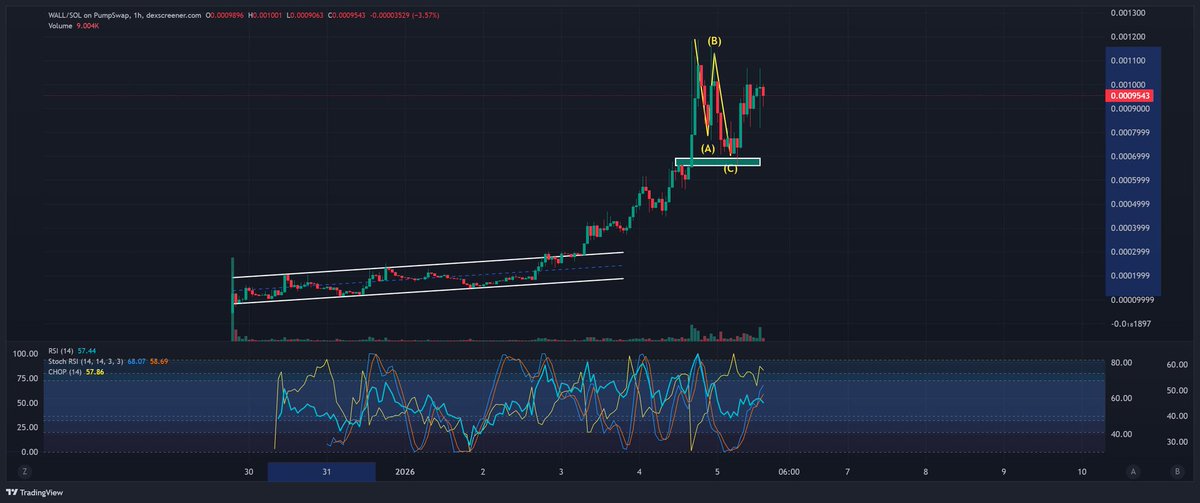Click the 2026 label on the time axis
1200x503 pixels.
tap(404, 471)
